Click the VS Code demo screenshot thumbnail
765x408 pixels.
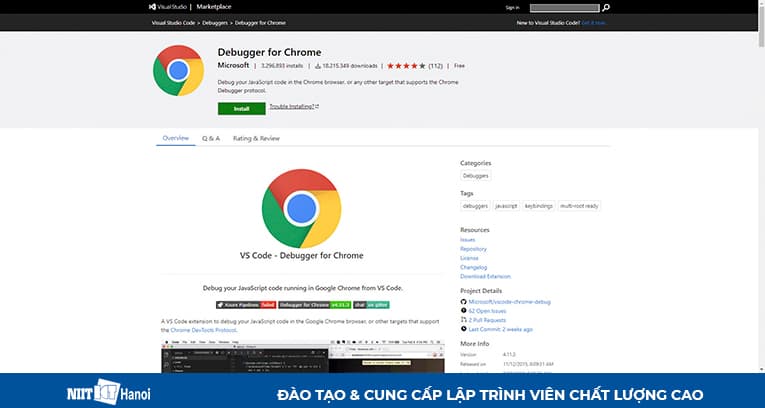[x=302, y=357]
